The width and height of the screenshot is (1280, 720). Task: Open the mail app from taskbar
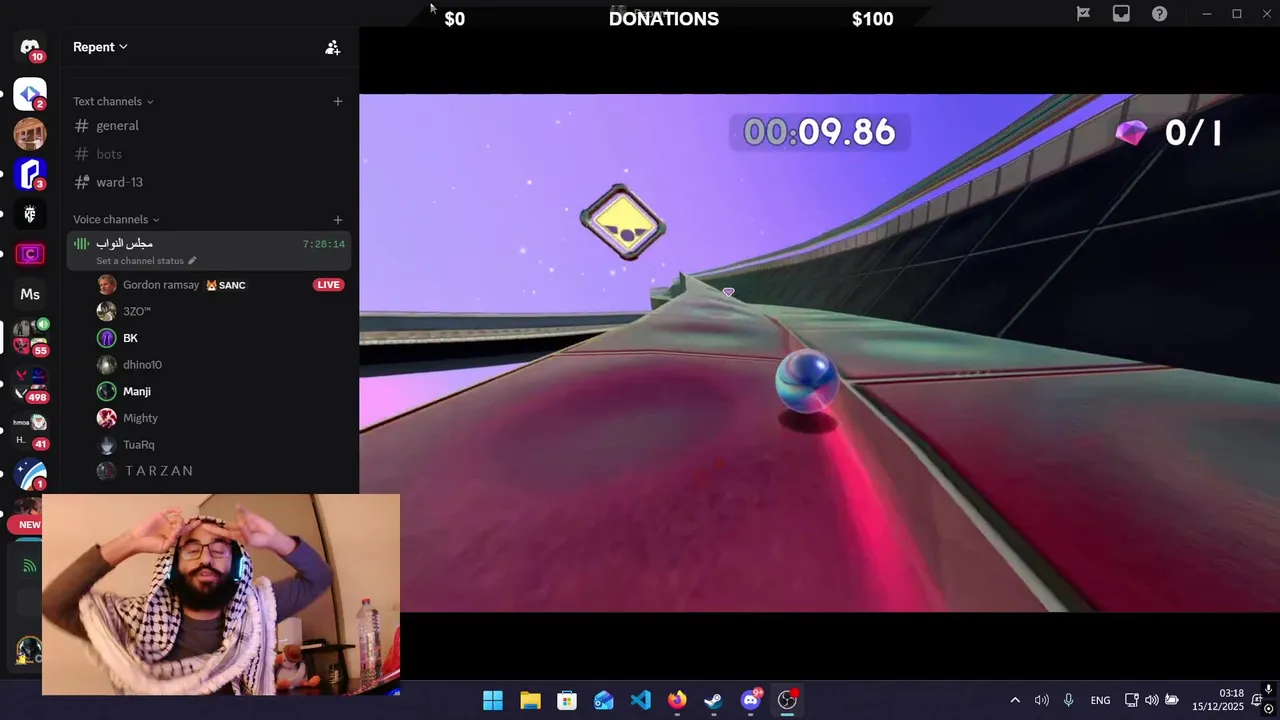(x=604, y=700)
